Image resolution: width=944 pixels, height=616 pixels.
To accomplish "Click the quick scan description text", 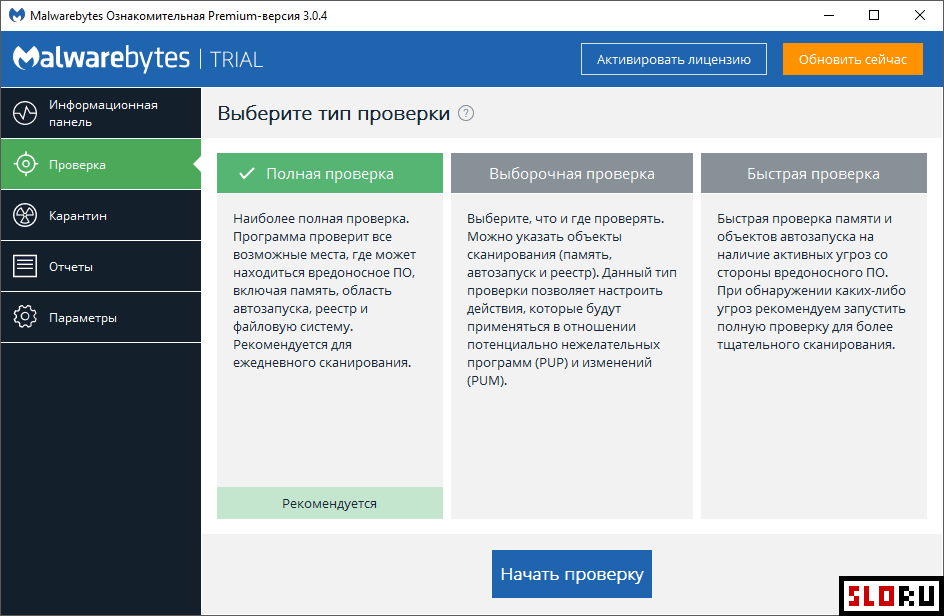I will (x=812, y=282).
